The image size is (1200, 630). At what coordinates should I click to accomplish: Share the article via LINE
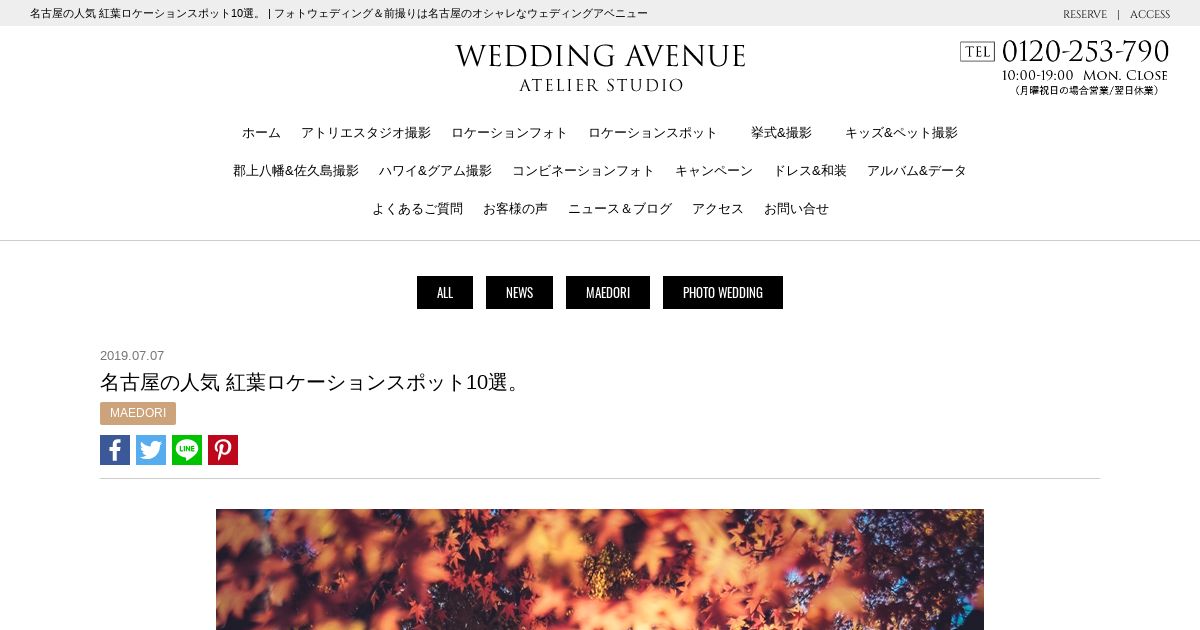point(187,450)
